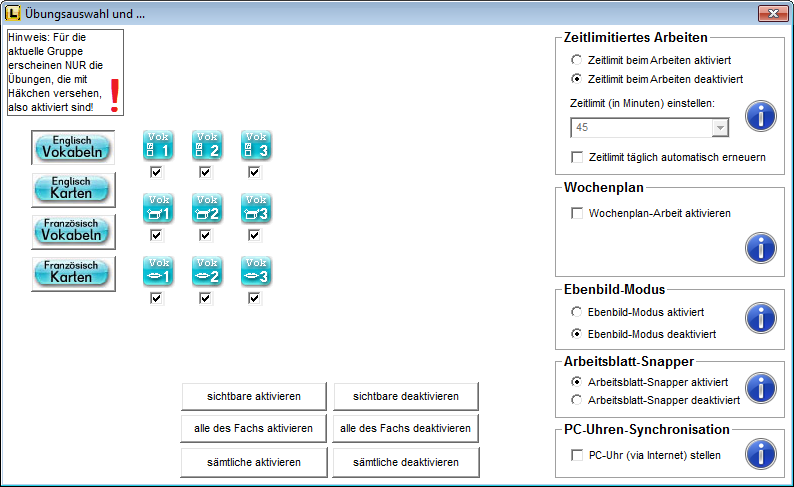Choose Arbeitsblatt-Snapper deaktiviert option
794x487 pixels.
click(576, 399)
